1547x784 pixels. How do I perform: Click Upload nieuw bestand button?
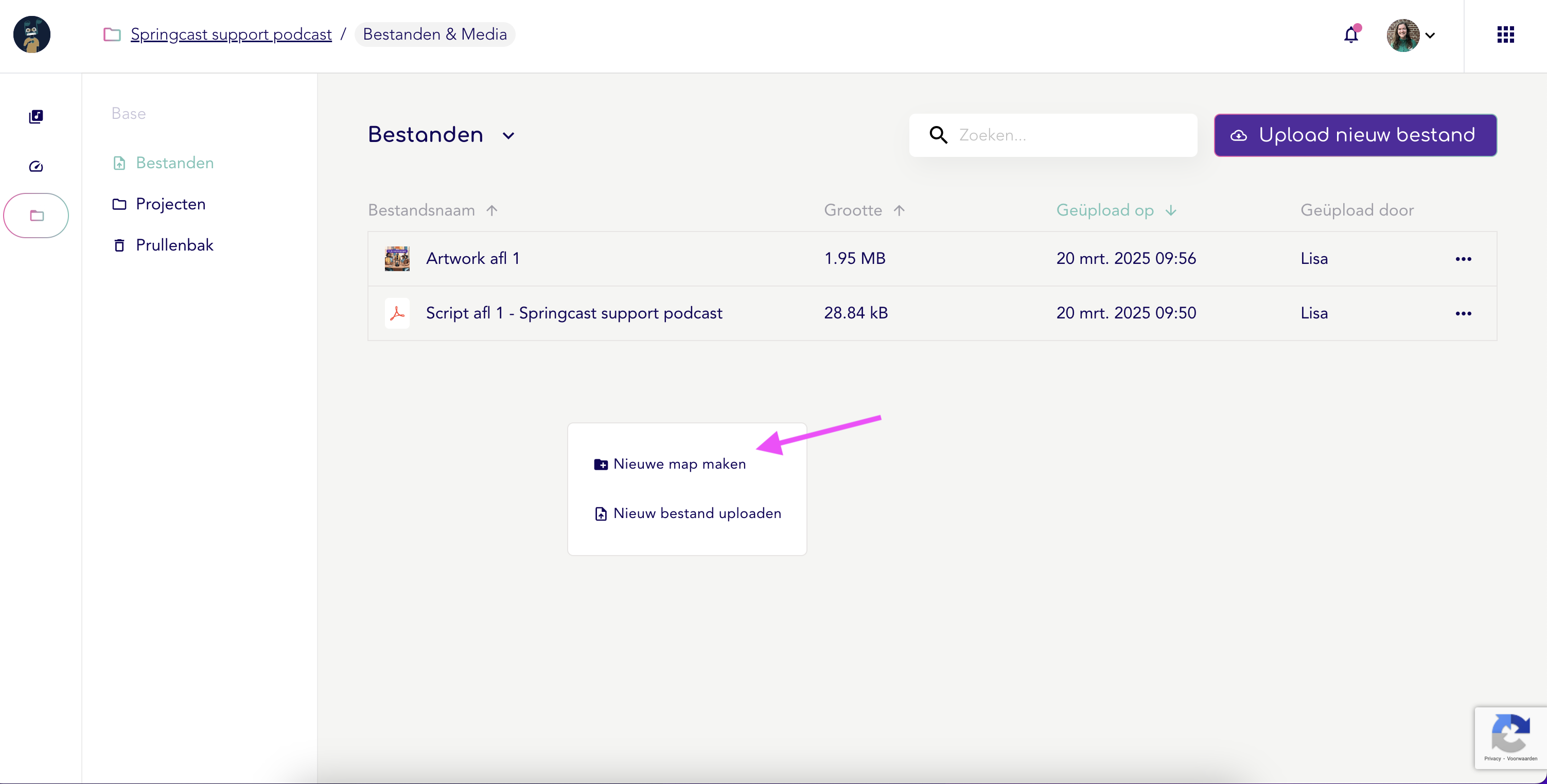click(x=1355, y=135)
